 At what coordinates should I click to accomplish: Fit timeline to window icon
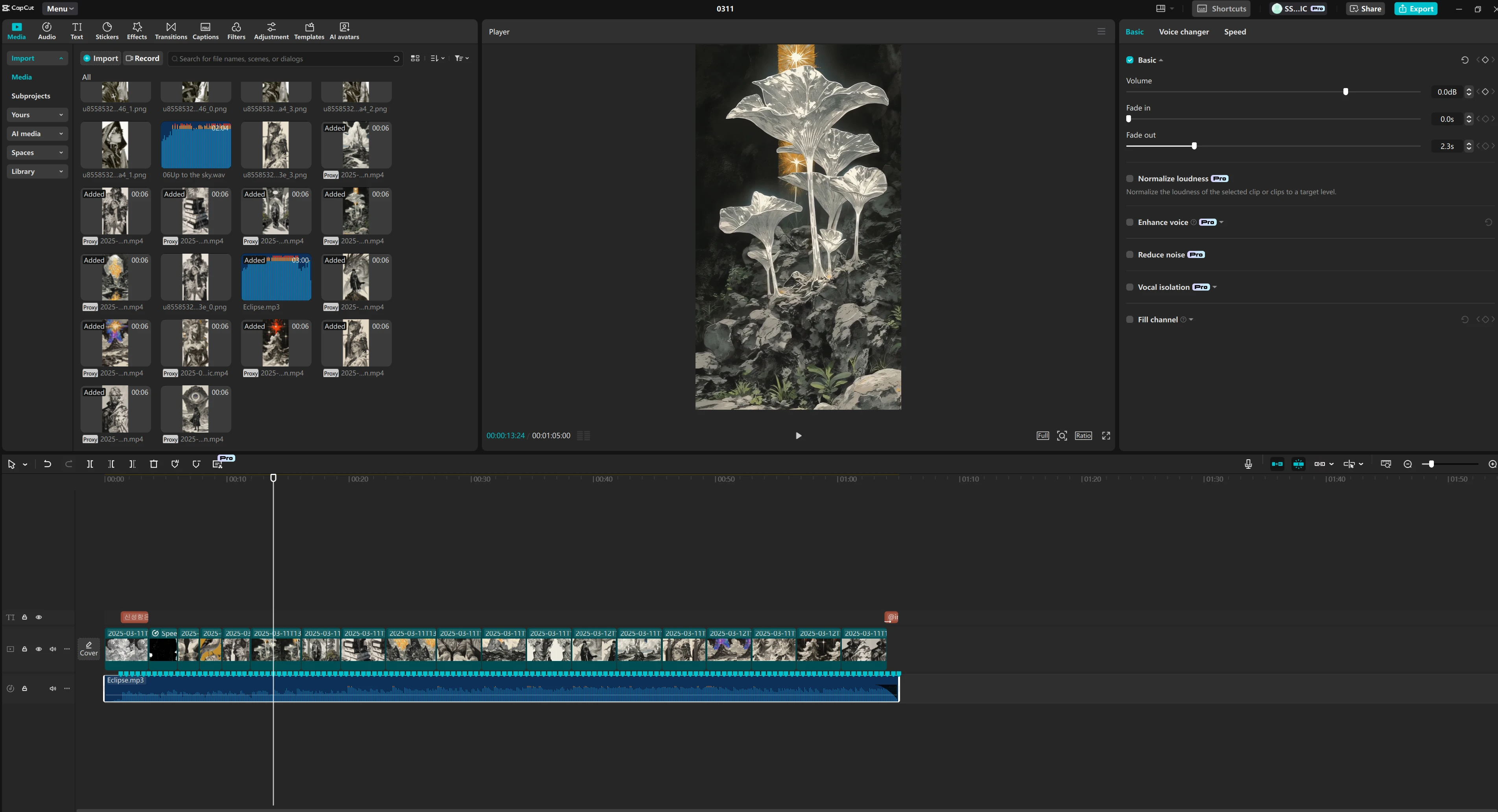tap(1386, 464)
